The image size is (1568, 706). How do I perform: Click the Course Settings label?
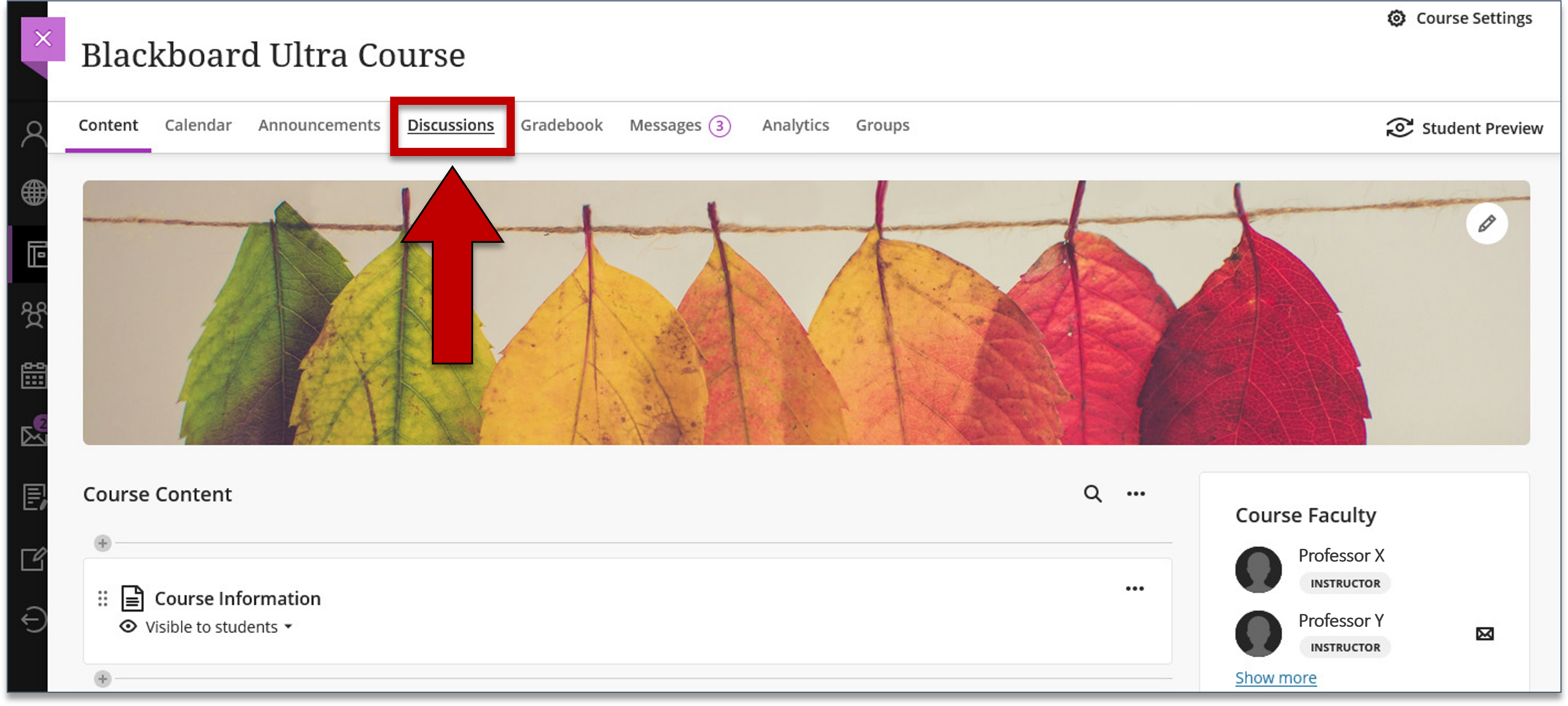(1474, 18)
